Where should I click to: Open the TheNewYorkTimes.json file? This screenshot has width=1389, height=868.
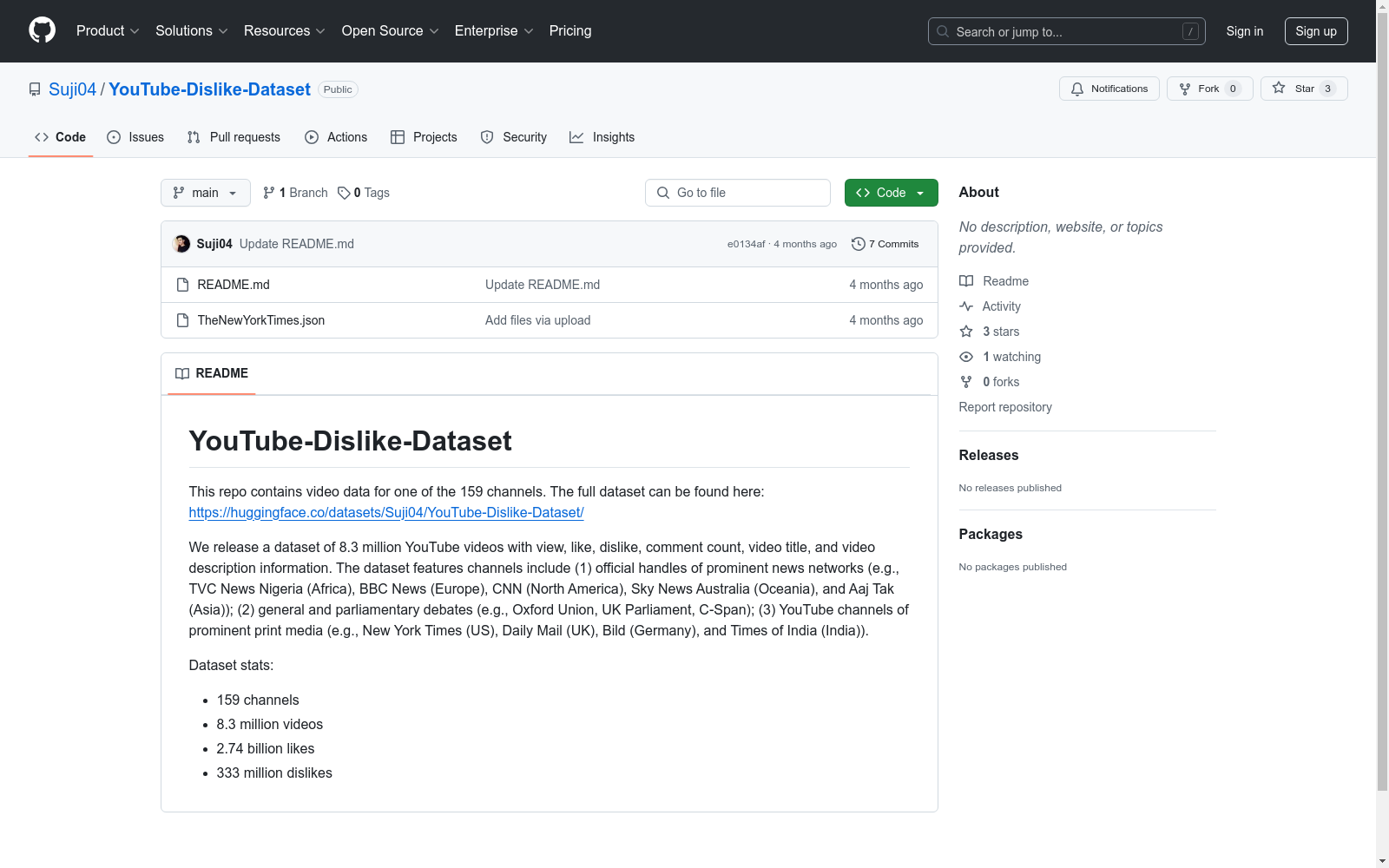[x=261, y=320]
